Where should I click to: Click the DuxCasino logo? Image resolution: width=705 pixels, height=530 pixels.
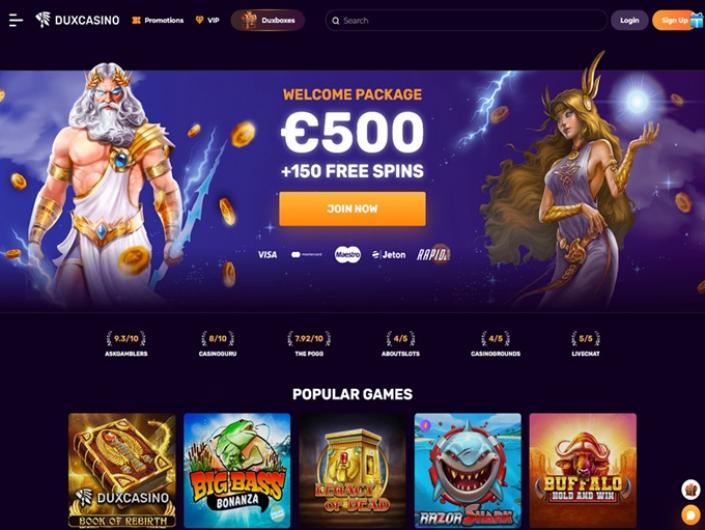tap(77, 20)
